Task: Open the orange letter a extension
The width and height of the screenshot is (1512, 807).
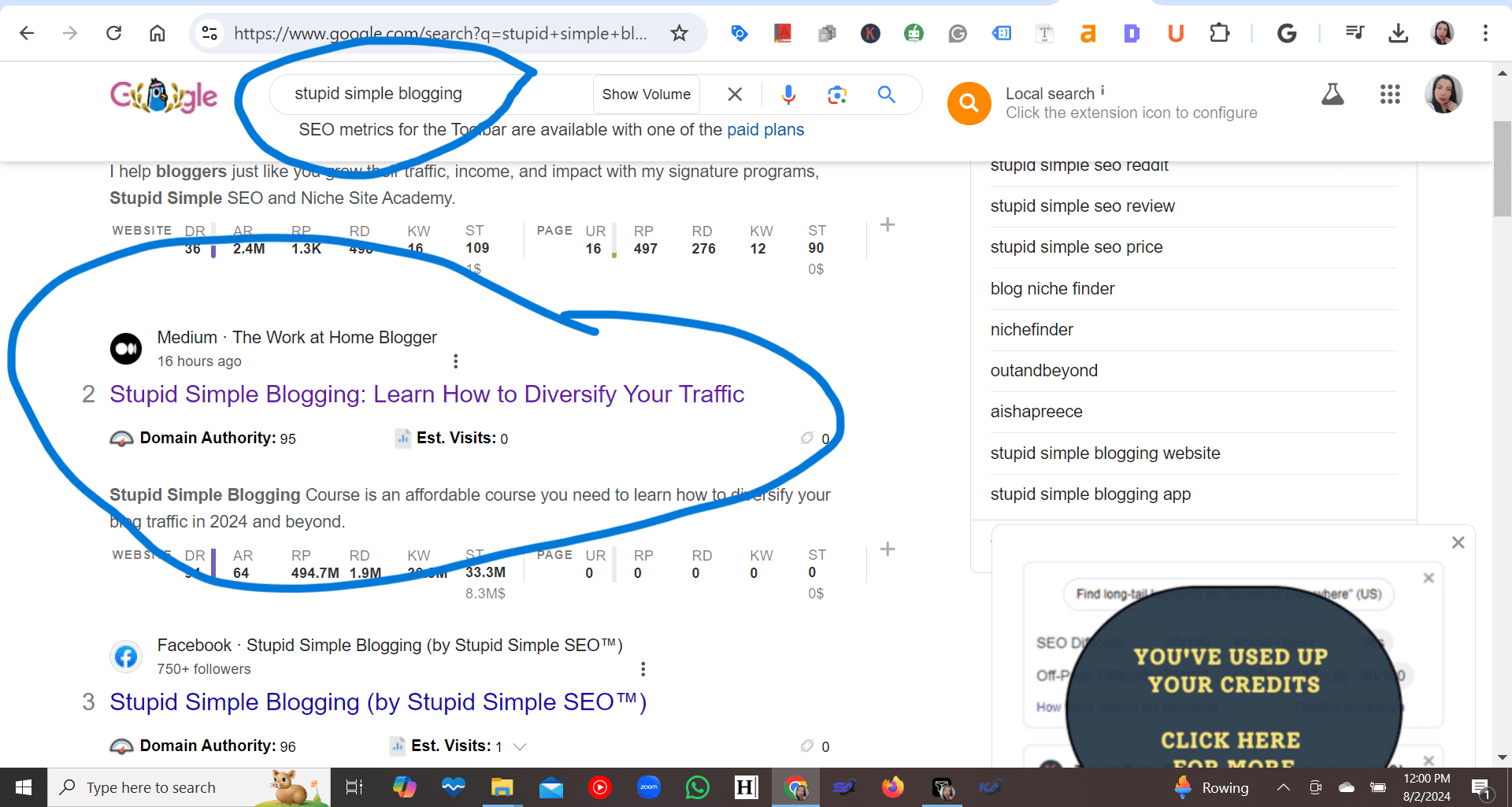Action: [x=1088, y=33]
